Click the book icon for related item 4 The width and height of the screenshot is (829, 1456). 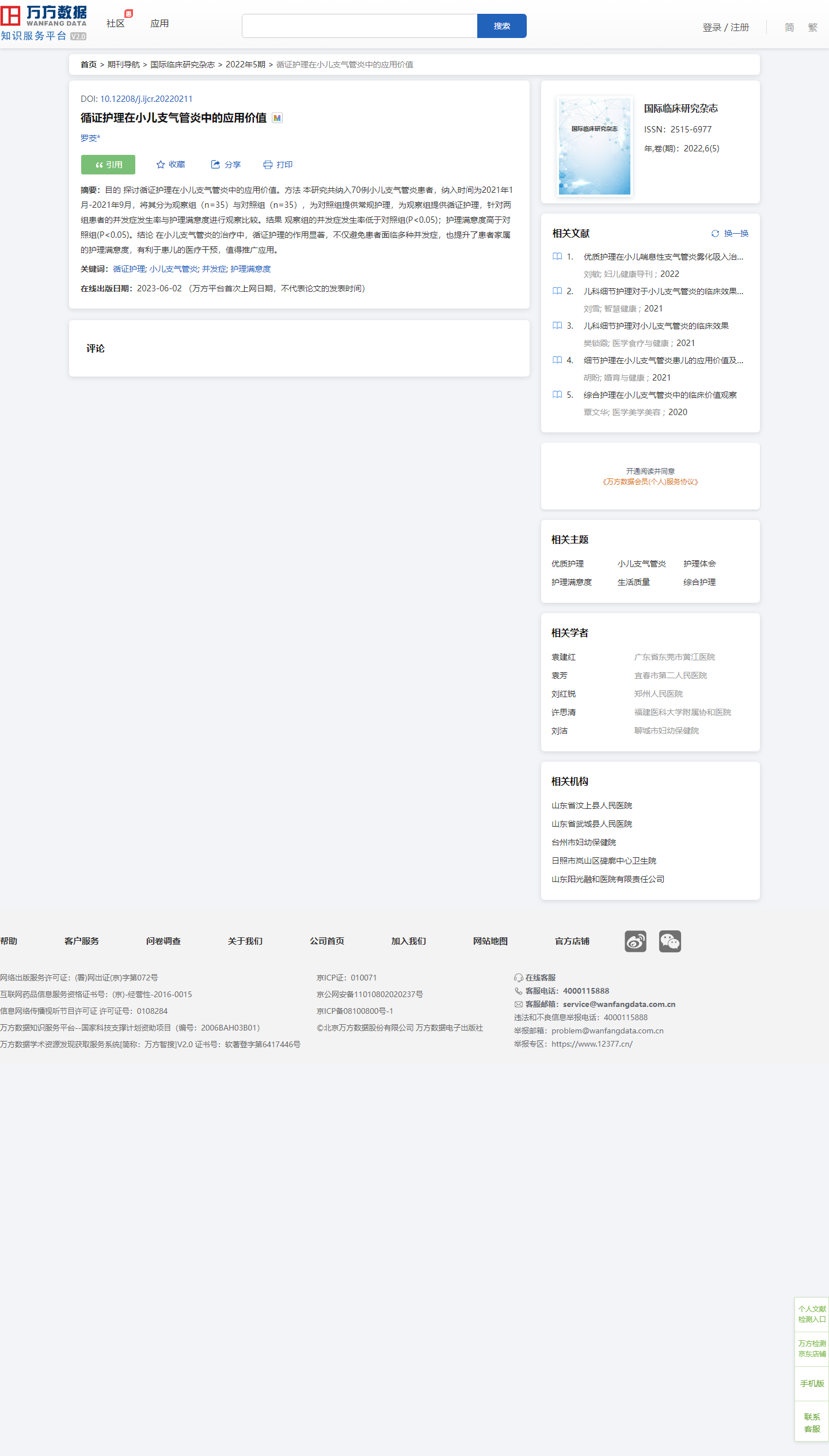tap(557, 360)
